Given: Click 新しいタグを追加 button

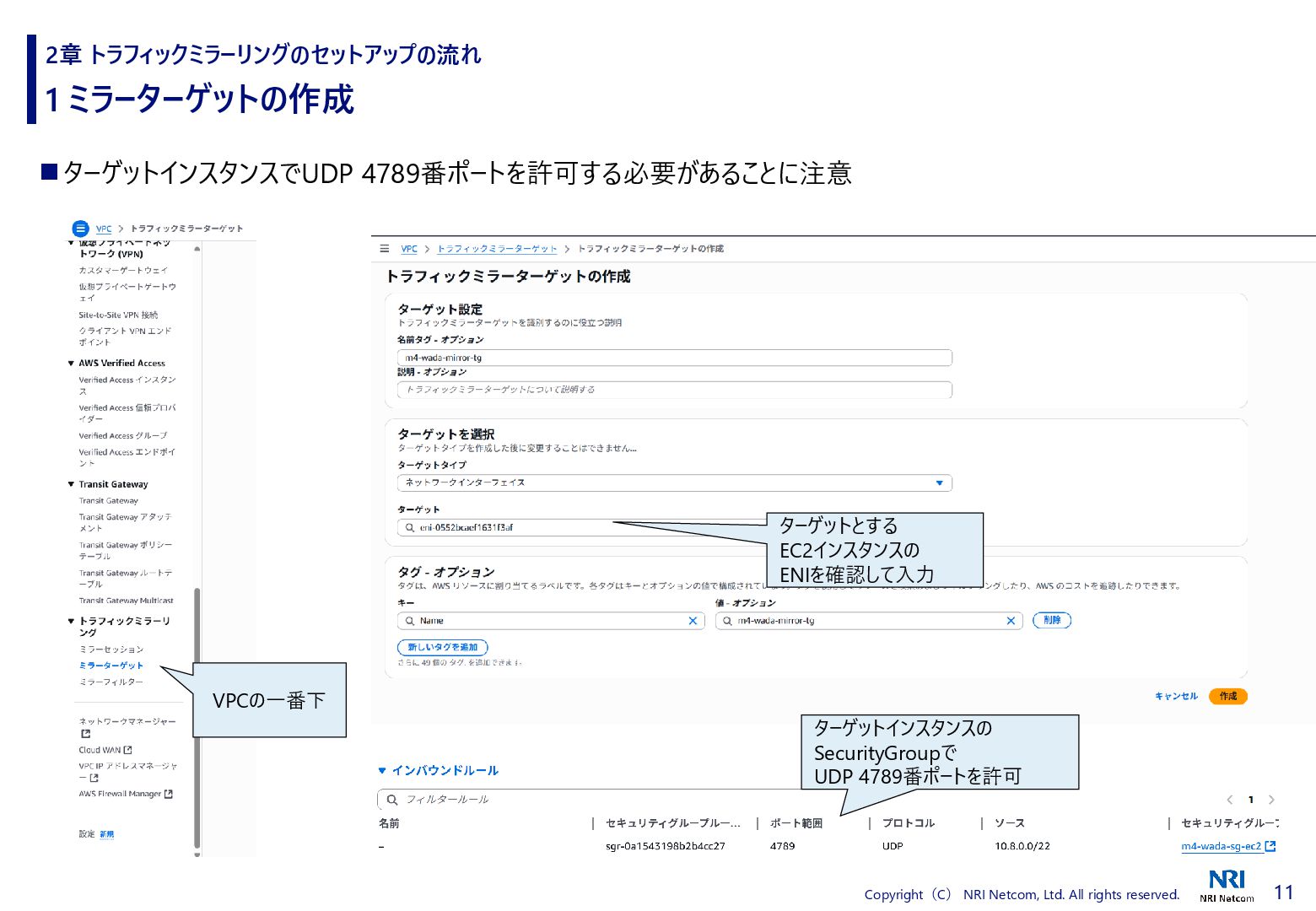Looking at the screenshot, I should tap(443, 647).
